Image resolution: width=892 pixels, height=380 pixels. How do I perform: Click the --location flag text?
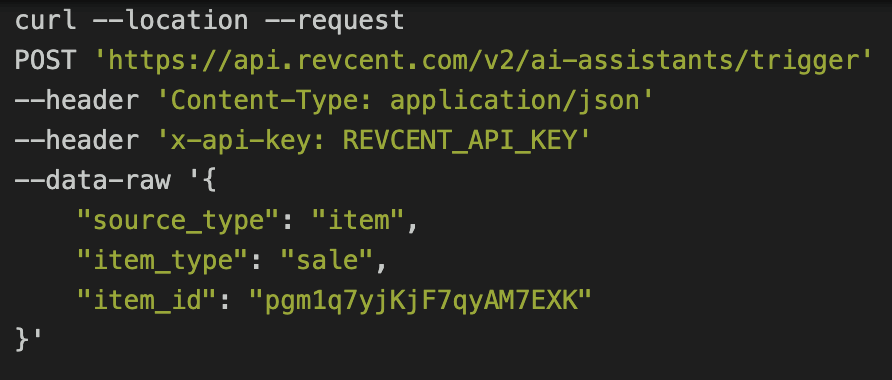pyautogui.click(x=170, y=21)
